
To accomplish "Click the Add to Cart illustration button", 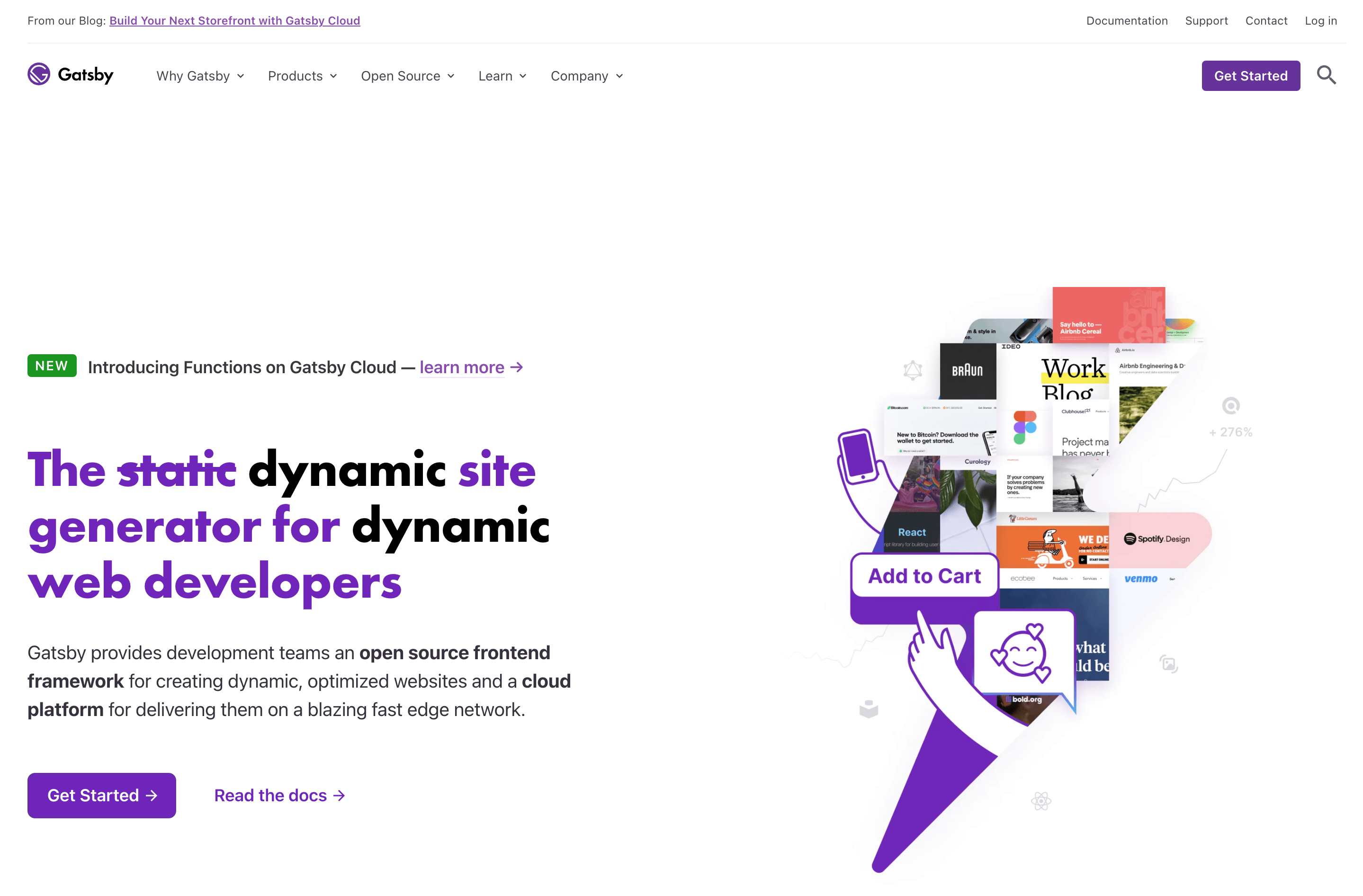I will [x=924, y=575].
